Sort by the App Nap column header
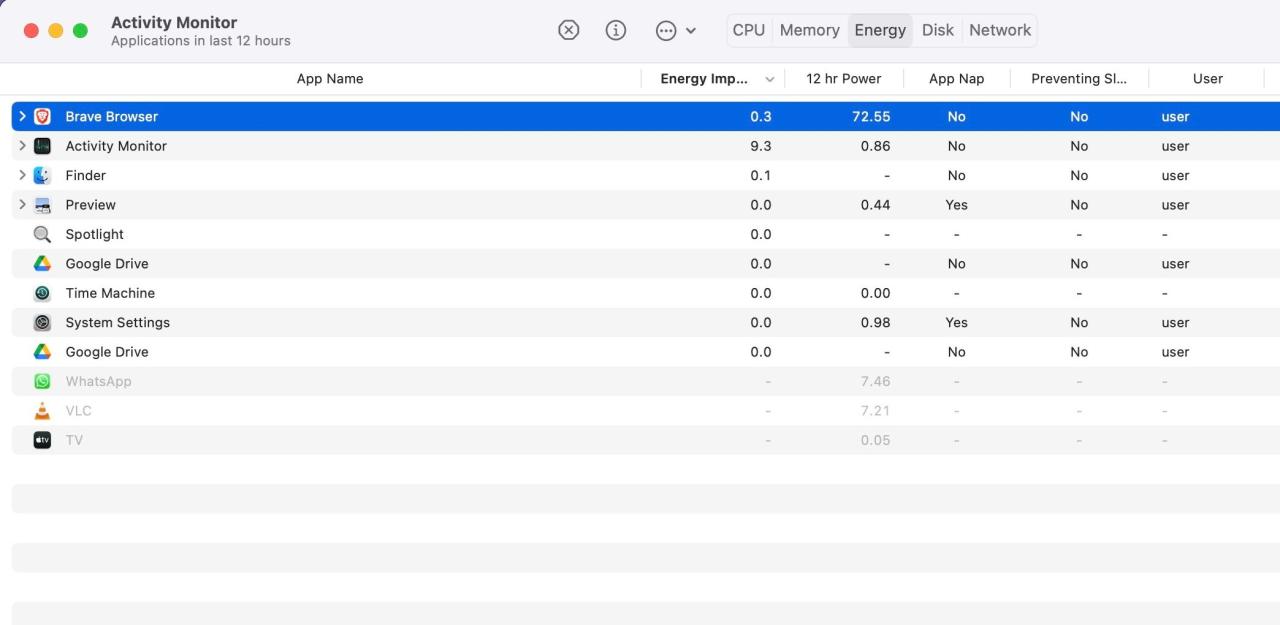The image size is (1280, 625). click(956, 79)
